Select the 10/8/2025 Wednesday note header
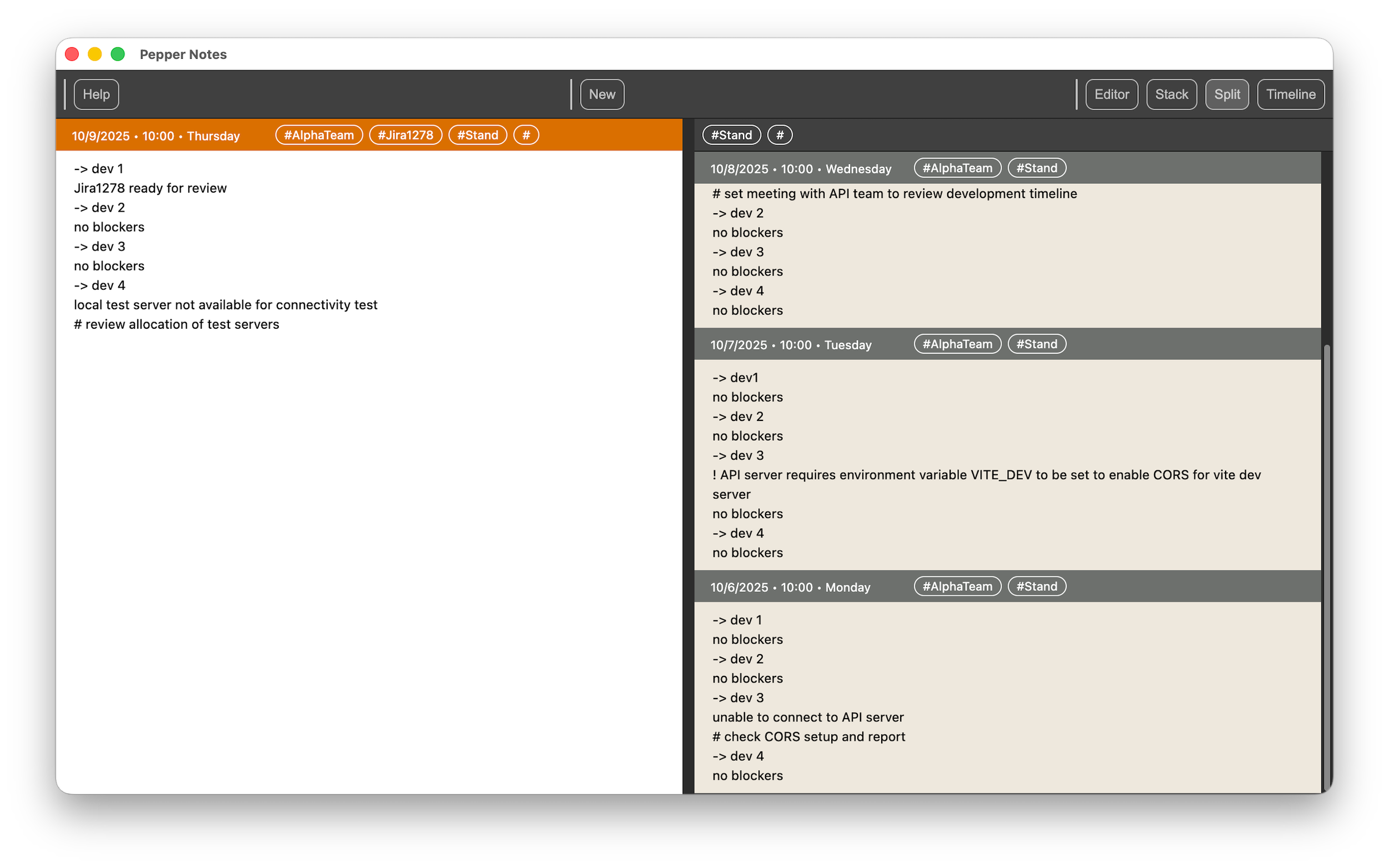 point(801,169)
